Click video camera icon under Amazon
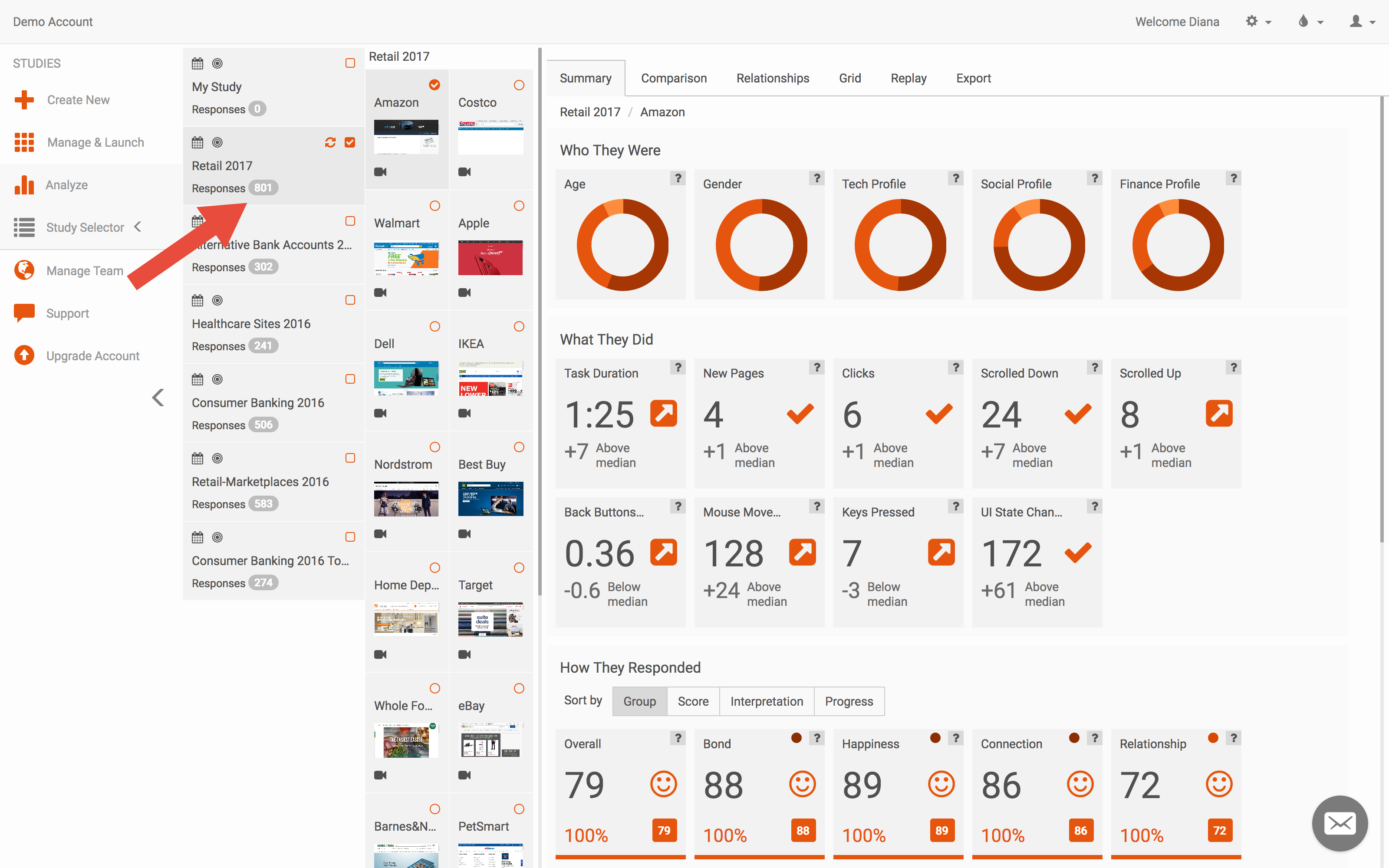This screenshot has height=868, width=1389. click(x=381, y=172)
